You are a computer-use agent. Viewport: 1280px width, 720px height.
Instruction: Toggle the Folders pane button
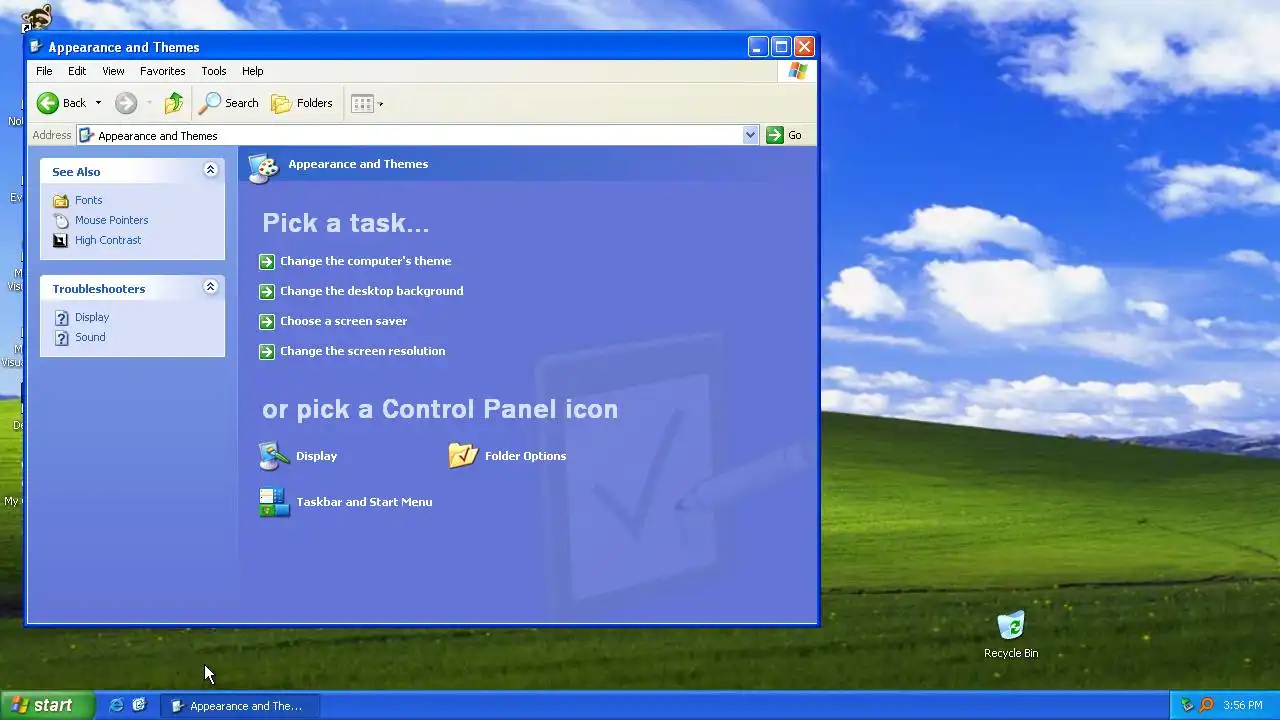coord(302,103)
